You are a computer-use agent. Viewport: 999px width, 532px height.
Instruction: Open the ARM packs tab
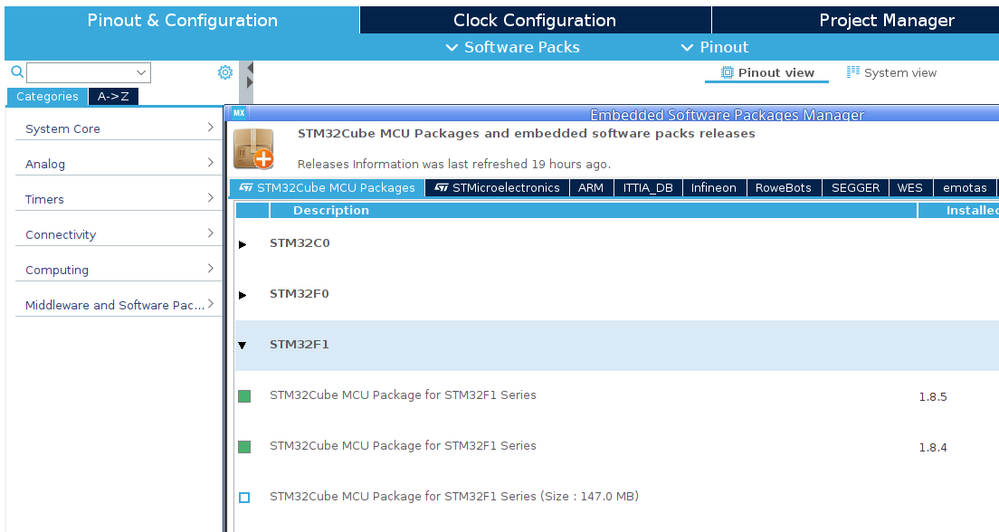coord(591,188)
